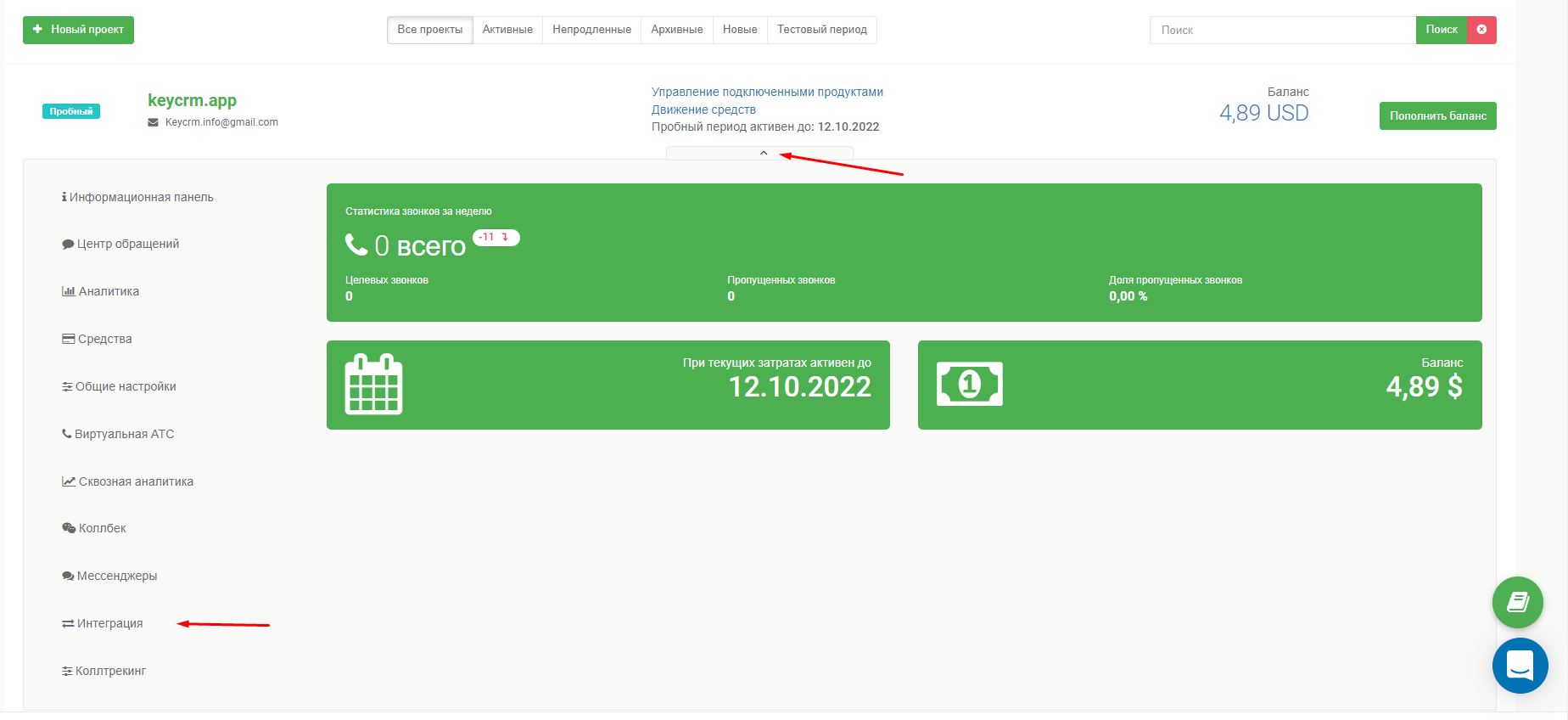Click the banknote icon in the Баланс card

(970, 384)
